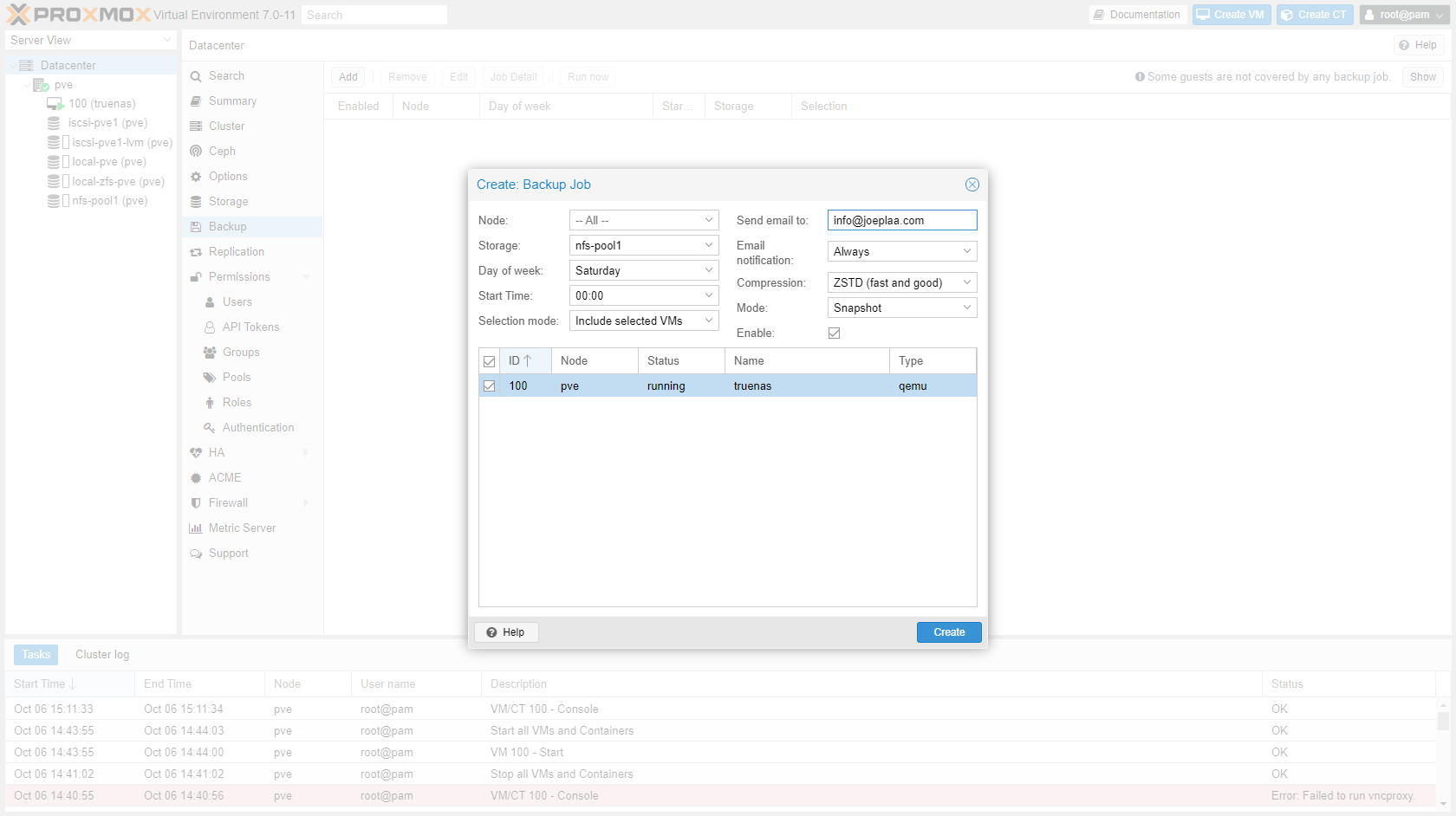
Task: Click the Metric Server chart icon
Action: coord(196,528)
